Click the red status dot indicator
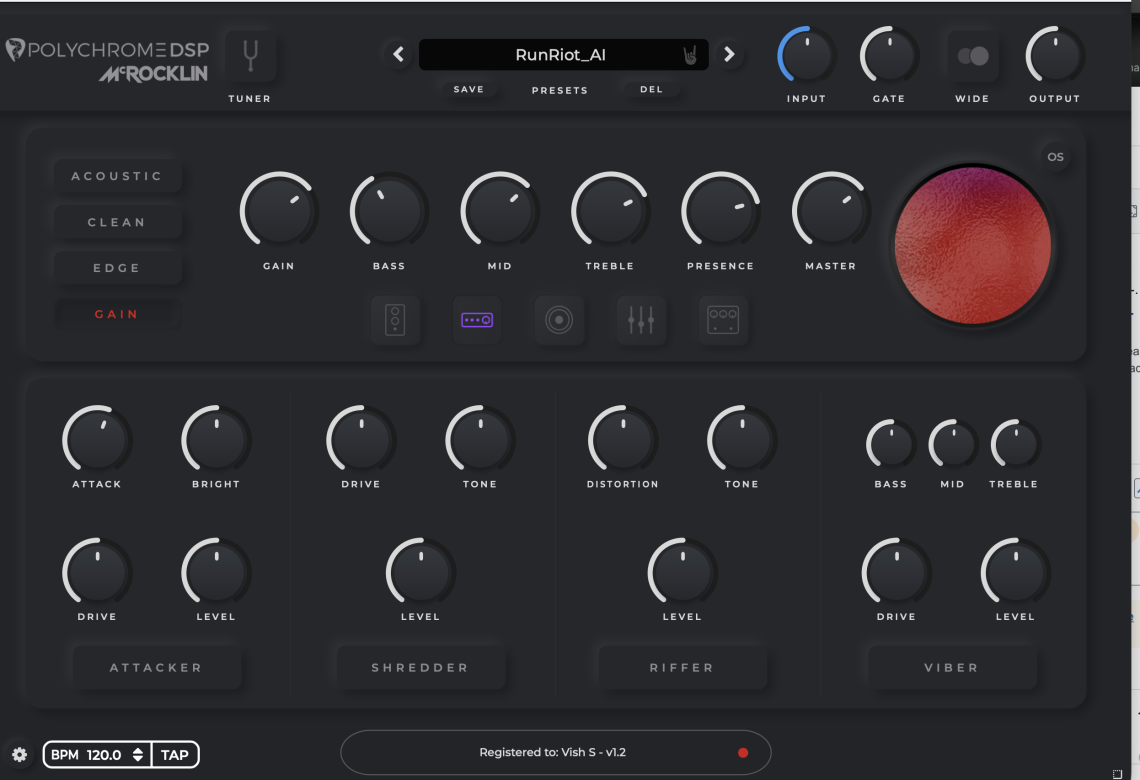This screenshot has width=1140, height=780. [743, 752]
